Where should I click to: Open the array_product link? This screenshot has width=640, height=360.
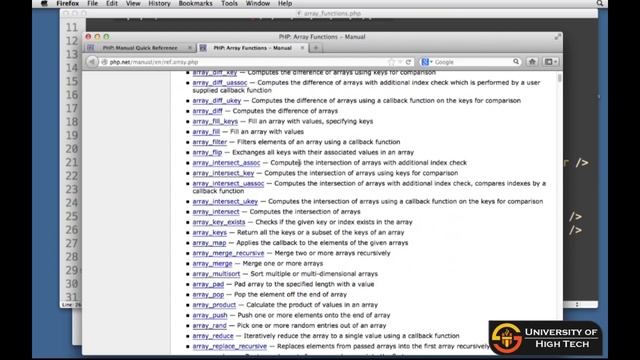(x=214, y=305)
